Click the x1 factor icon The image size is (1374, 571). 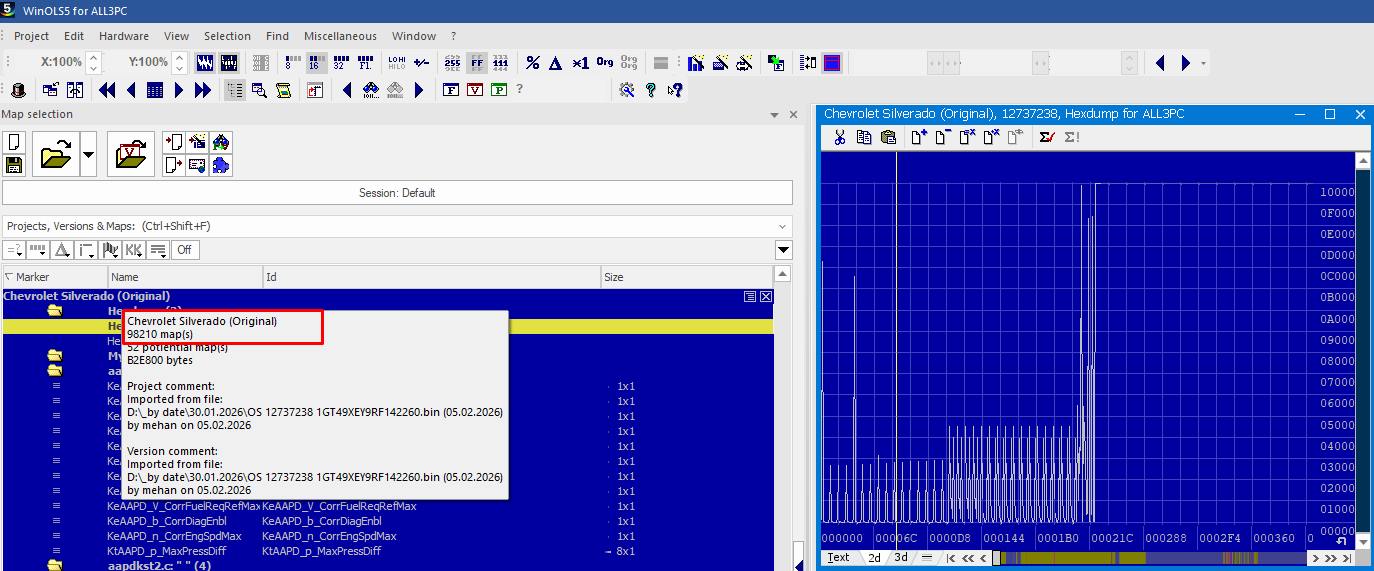(580, 63)
